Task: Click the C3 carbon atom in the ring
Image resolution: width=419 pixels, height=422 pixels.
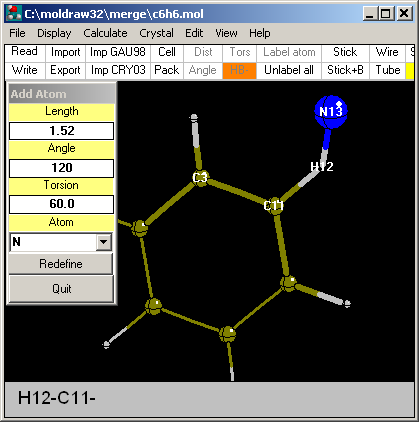Action: (x=200, y=178)
